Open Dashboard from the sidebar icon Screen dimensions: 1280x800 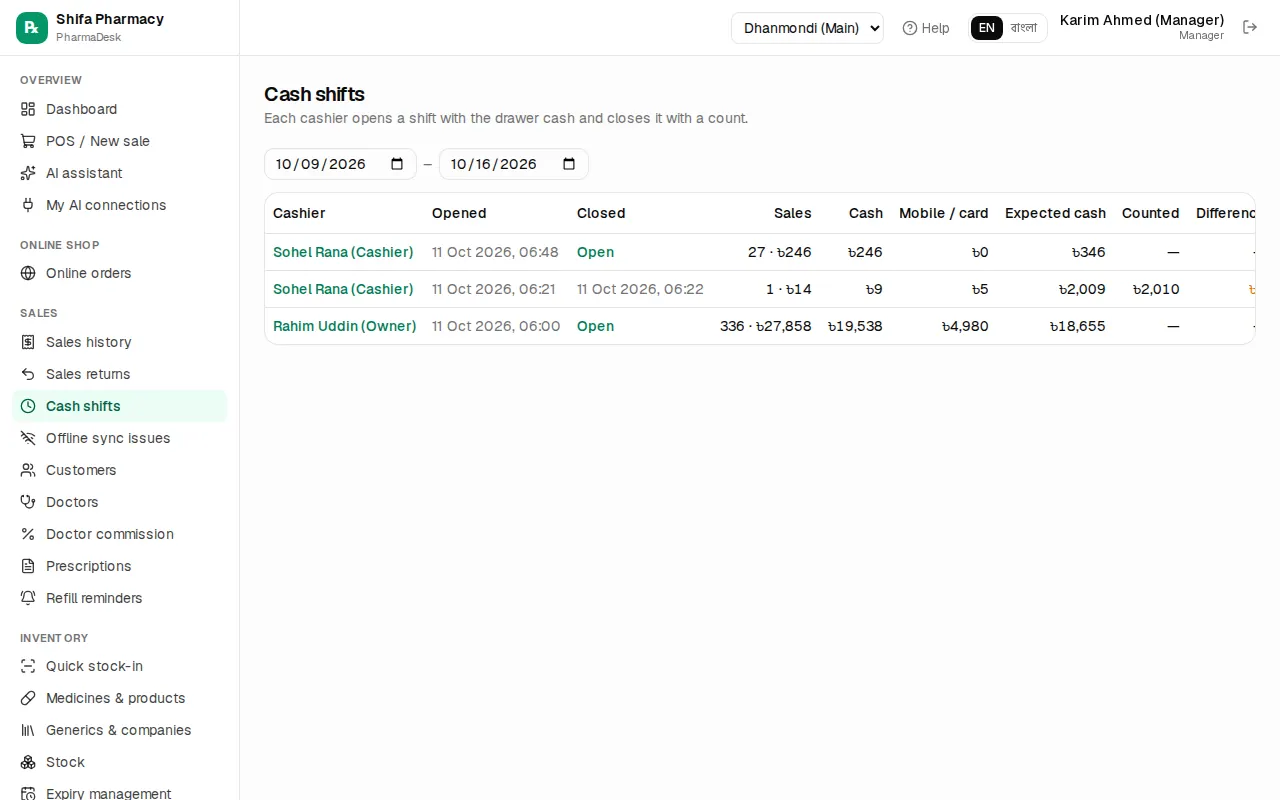pos(28,109)
